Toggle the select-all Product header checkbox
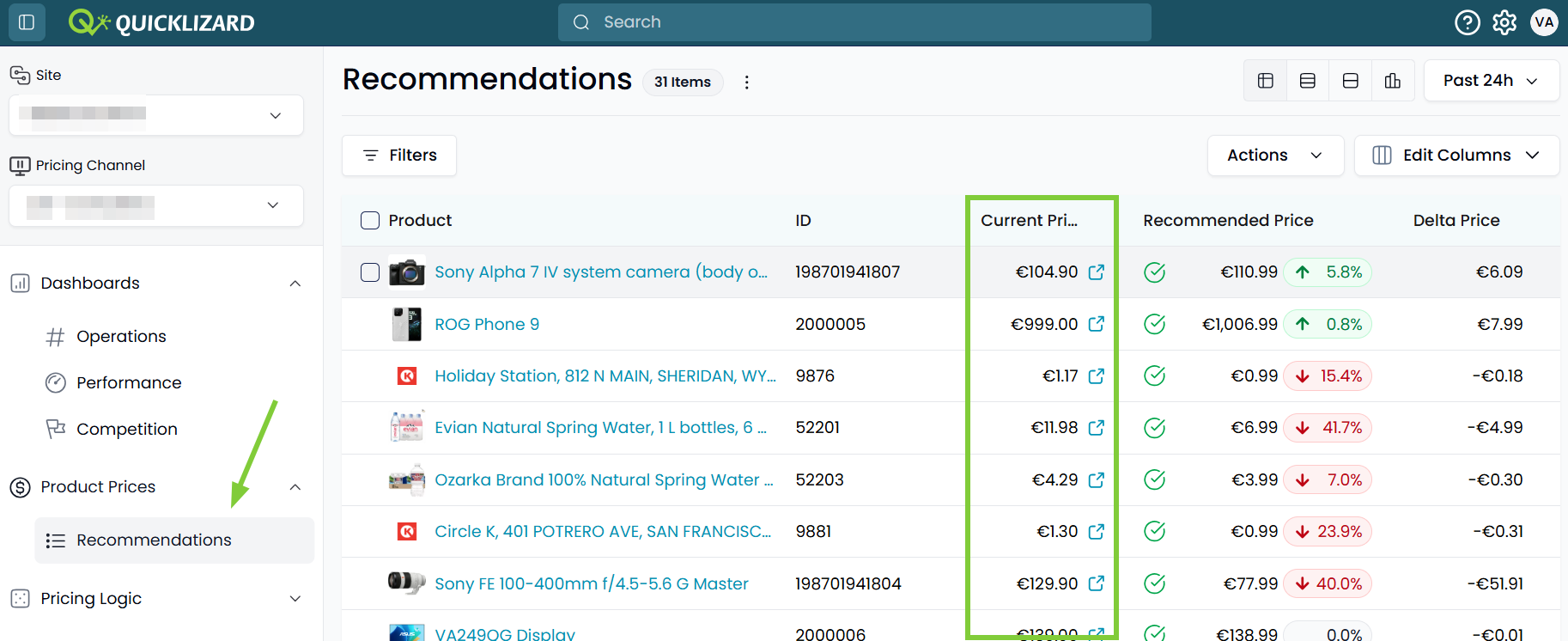This screenshot has height=641, width=1568. click(x=370, y=221)
